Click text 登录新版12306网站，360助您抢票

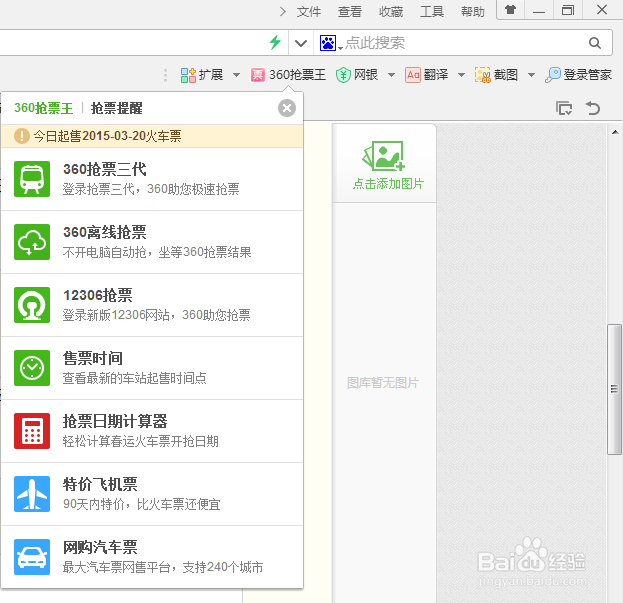157,315
